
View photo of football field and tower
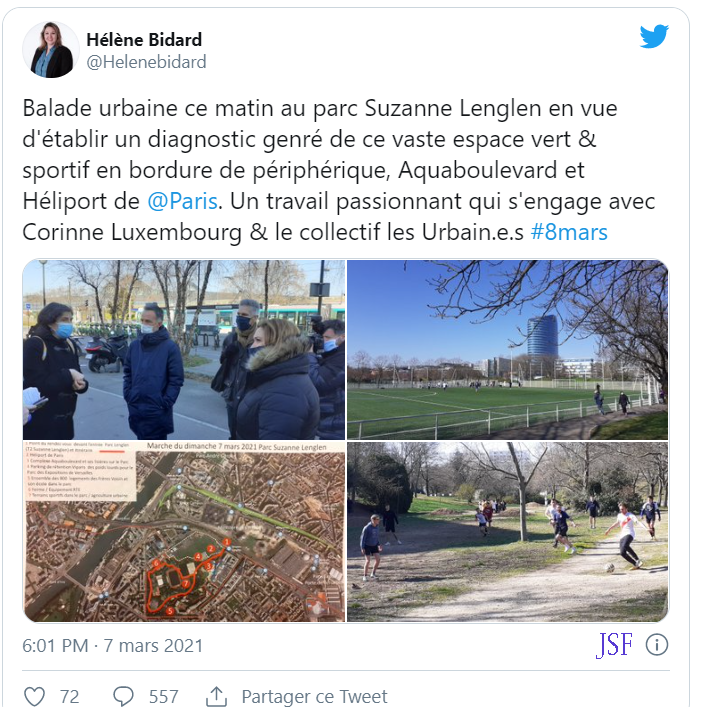[507, 349]
